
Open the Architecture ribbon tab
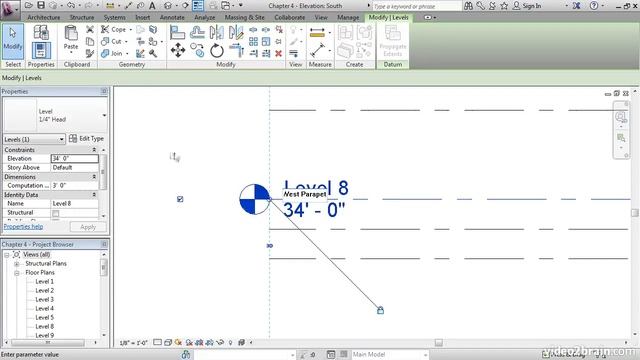(44, 18)
